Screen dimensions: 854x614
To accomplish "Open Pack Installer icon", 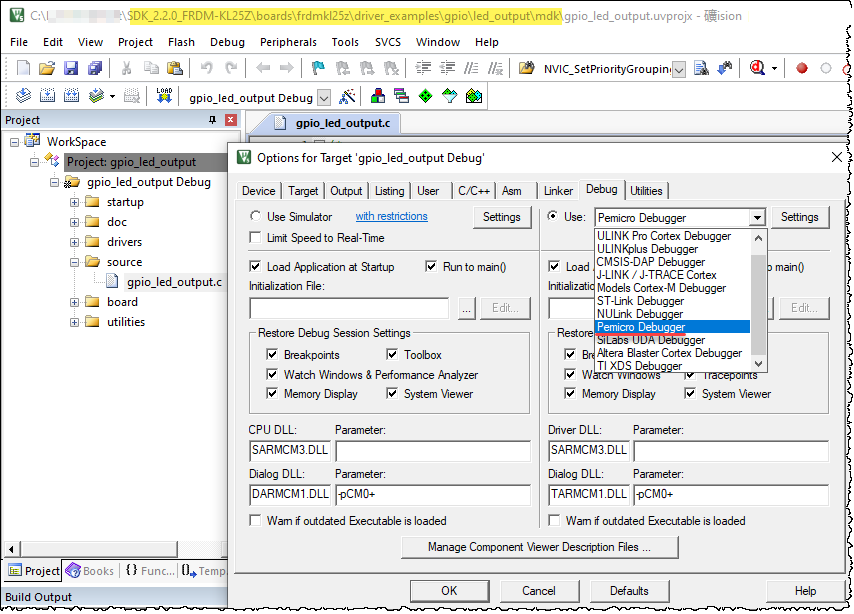I will click(x=474, y=96).
